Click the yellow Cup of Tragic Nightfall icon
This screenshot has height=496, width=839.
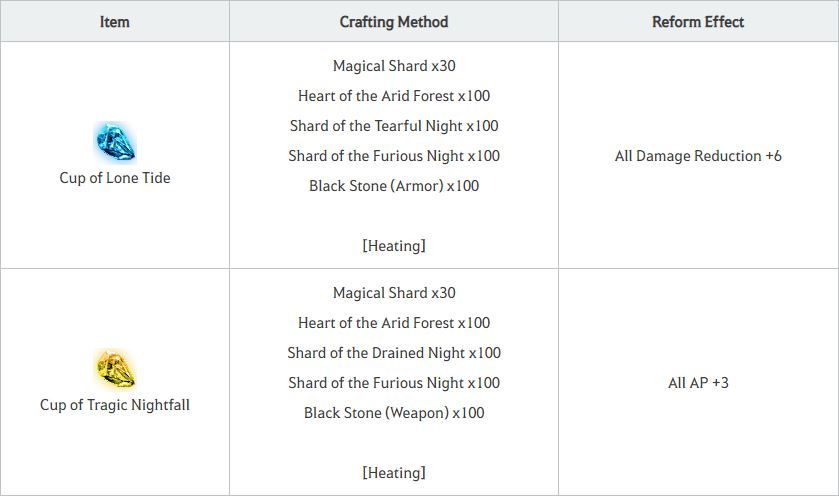(115, 370)
